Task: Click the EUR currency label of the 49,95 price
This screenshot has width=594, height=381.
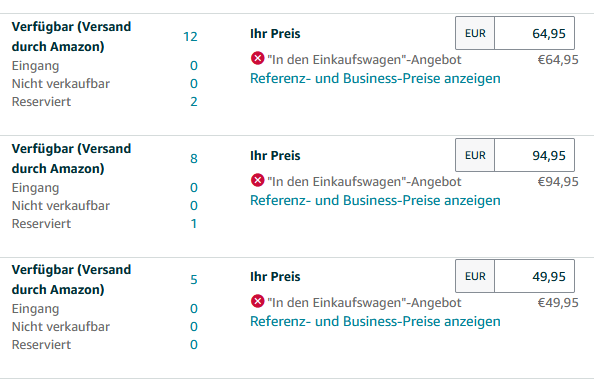Action: [475, 276]
